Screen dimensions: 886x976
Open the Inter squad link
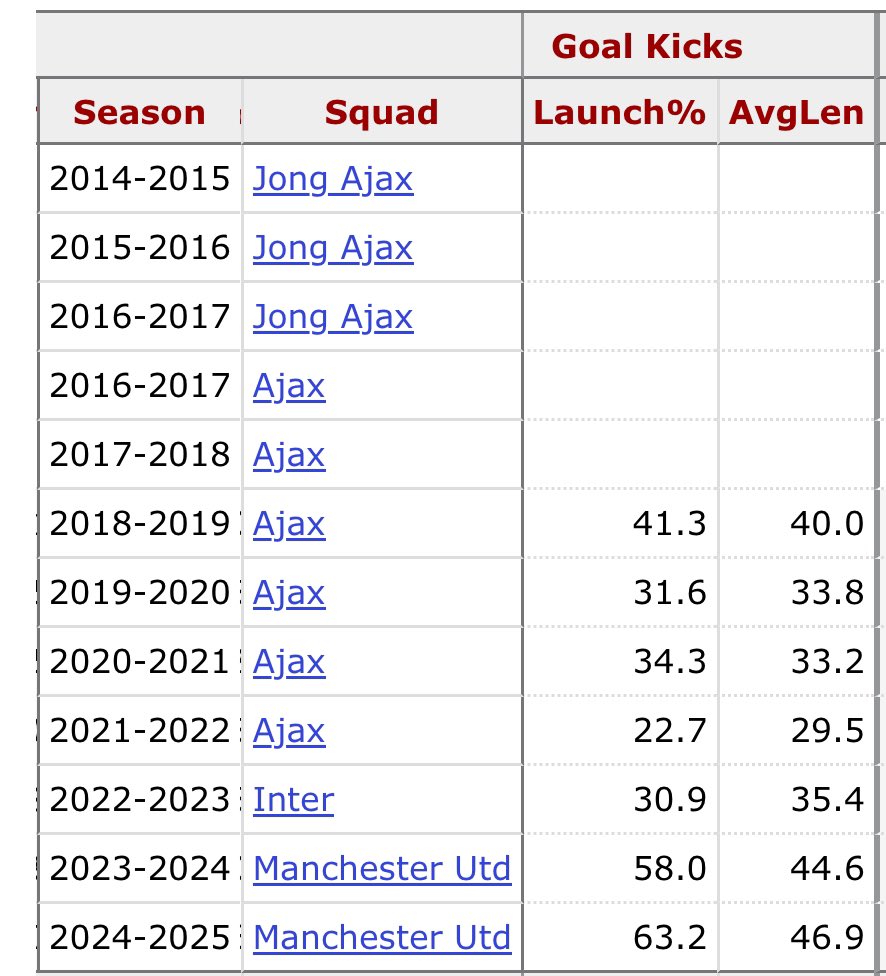[293, 800]
